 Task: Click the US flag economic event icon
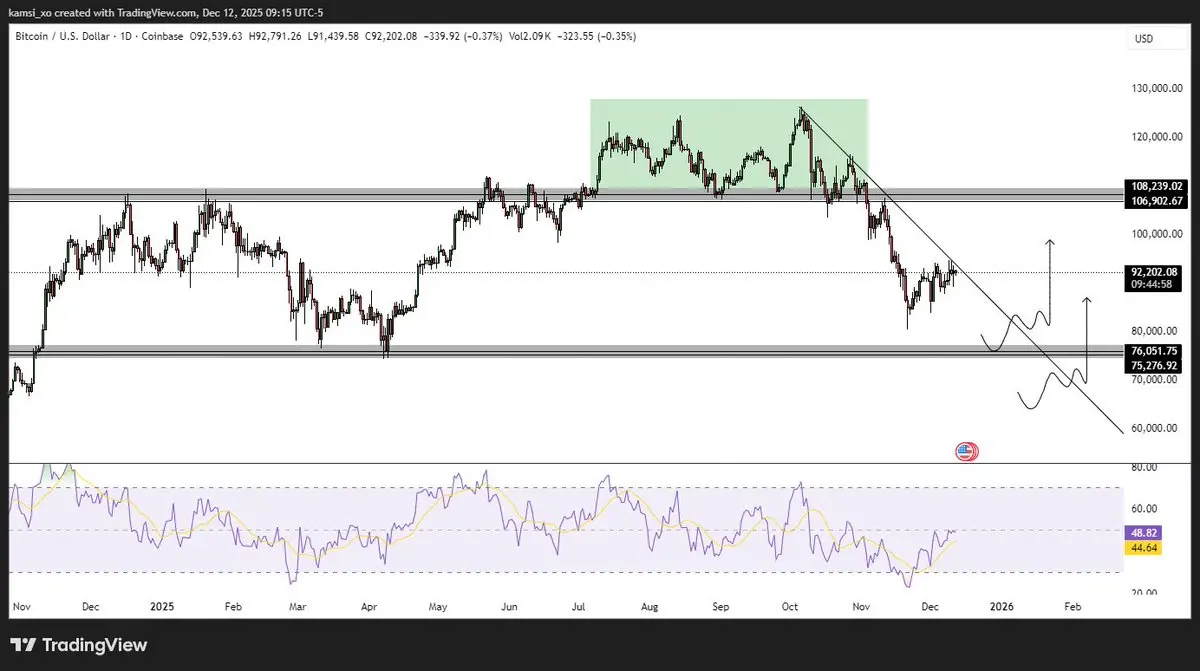coord(966,451)
